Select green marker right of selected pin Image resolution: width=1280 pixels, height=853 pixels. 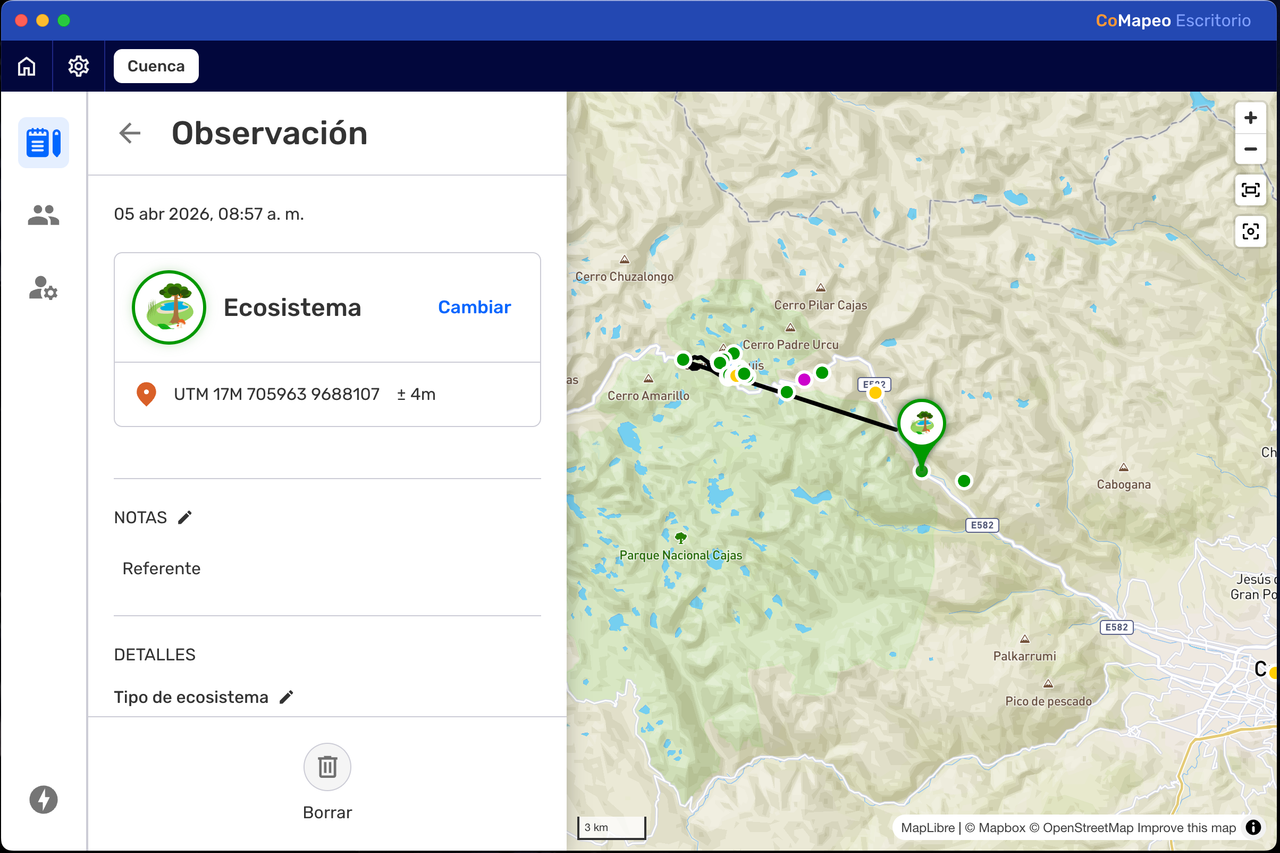pos(964,481)
